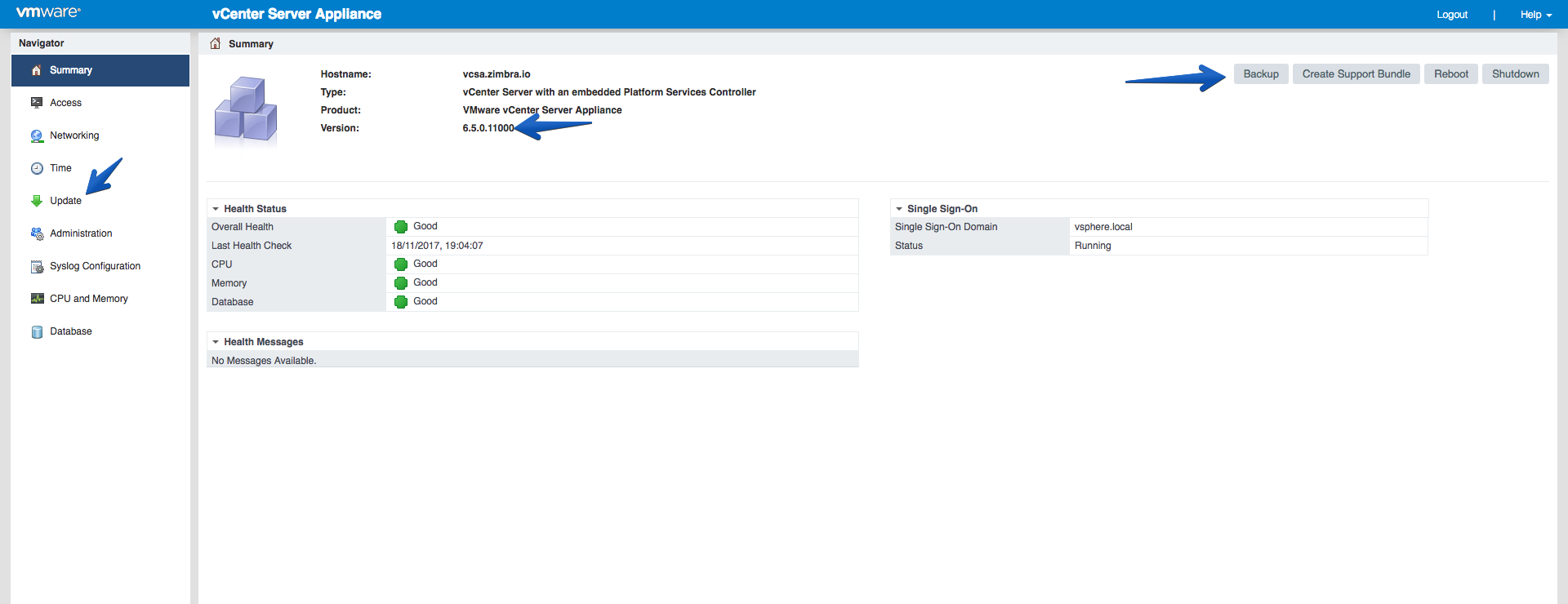Click the Database health green status icon
The width and height of the screenshot is (1568, 604).
(x=401, y=302)
